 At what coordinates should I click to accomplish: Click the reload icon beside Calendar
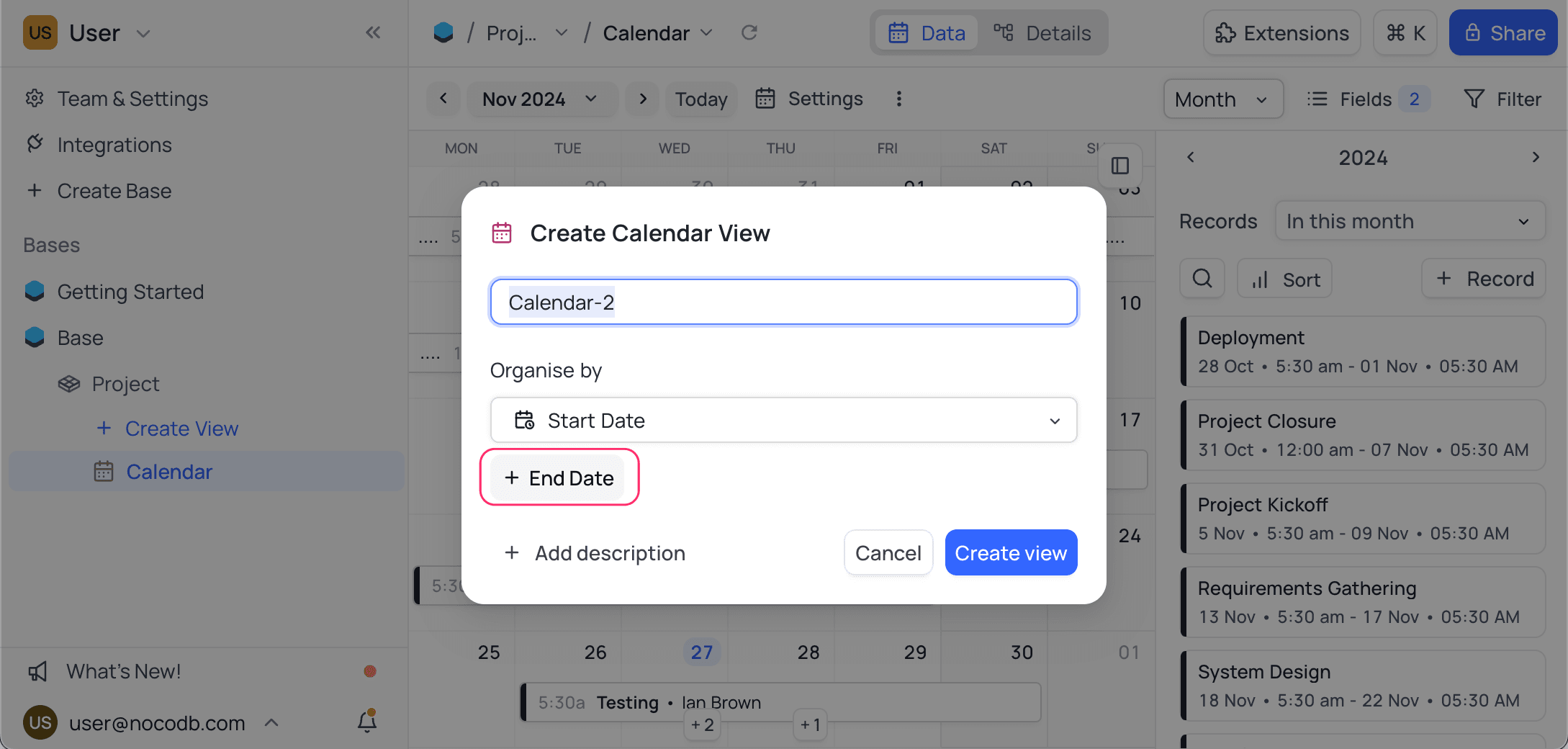[x=749, y=32]
